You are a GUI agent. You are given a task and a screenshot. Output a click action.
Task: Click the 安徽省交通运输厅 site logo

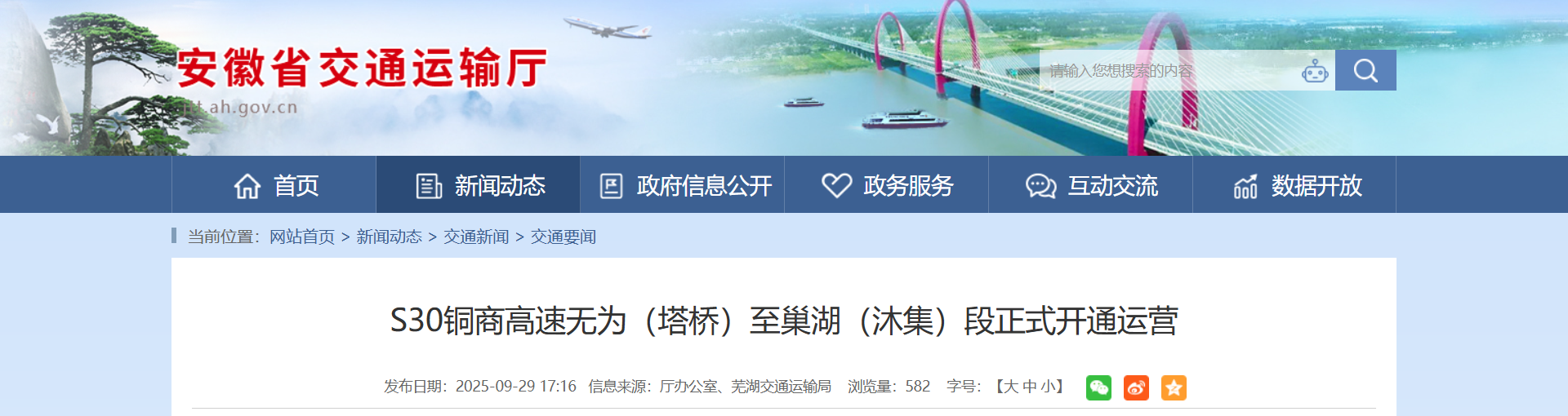[361, 68]
